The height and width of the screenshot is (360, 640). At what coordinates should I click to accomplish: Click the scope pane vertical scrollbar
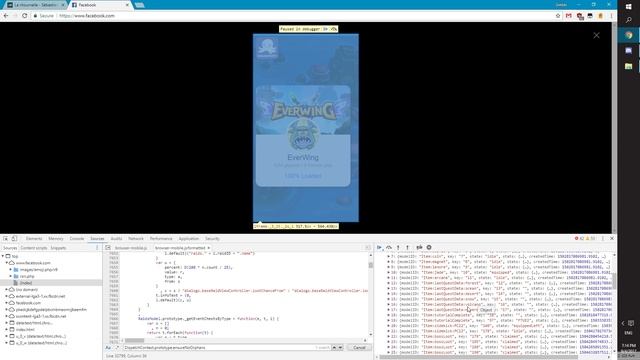[x=613, y=281]
